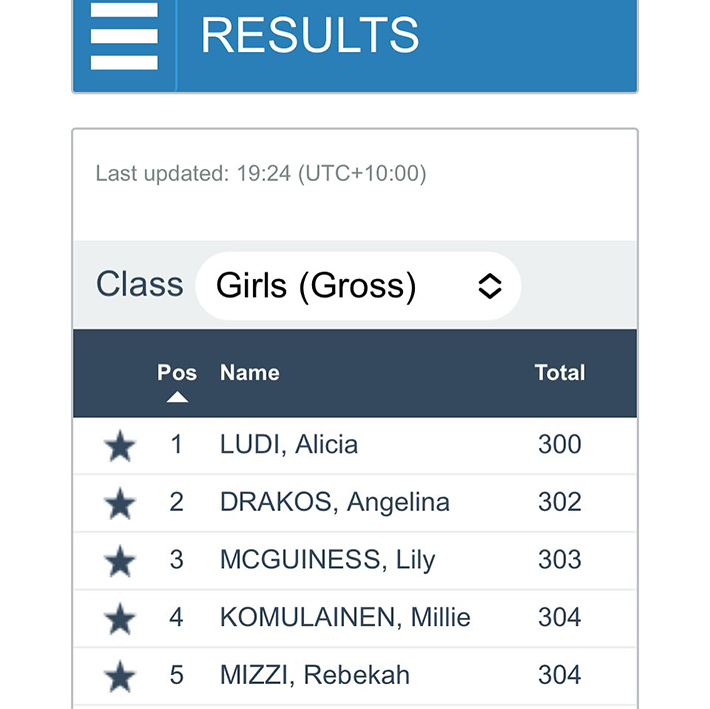Click the Last updated timestamp text
The image size is (710, 709).
[x=261, y=173]
